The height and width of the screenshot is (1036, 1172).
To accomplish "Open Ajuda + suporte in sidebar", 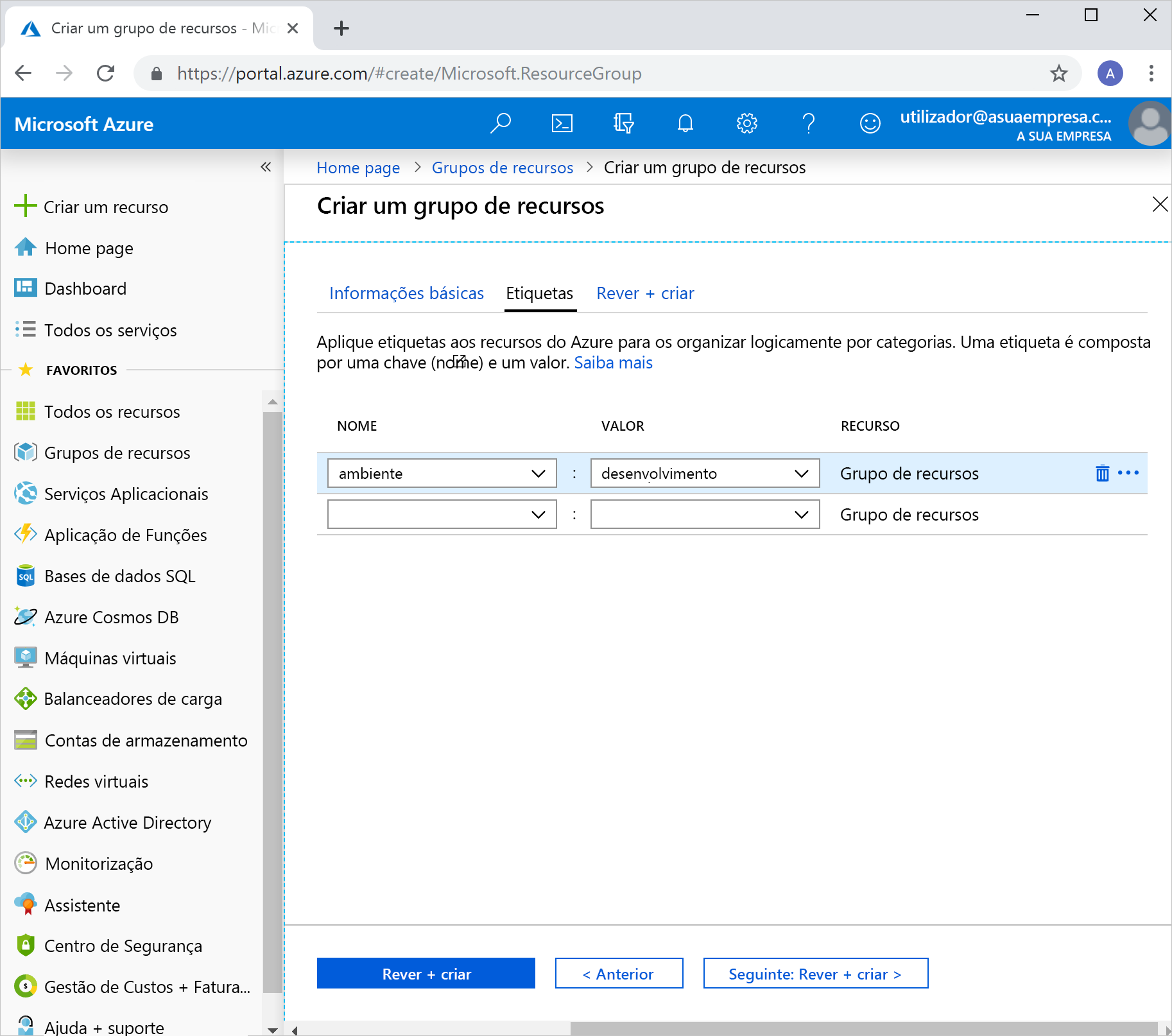I will pos(104,1026).
